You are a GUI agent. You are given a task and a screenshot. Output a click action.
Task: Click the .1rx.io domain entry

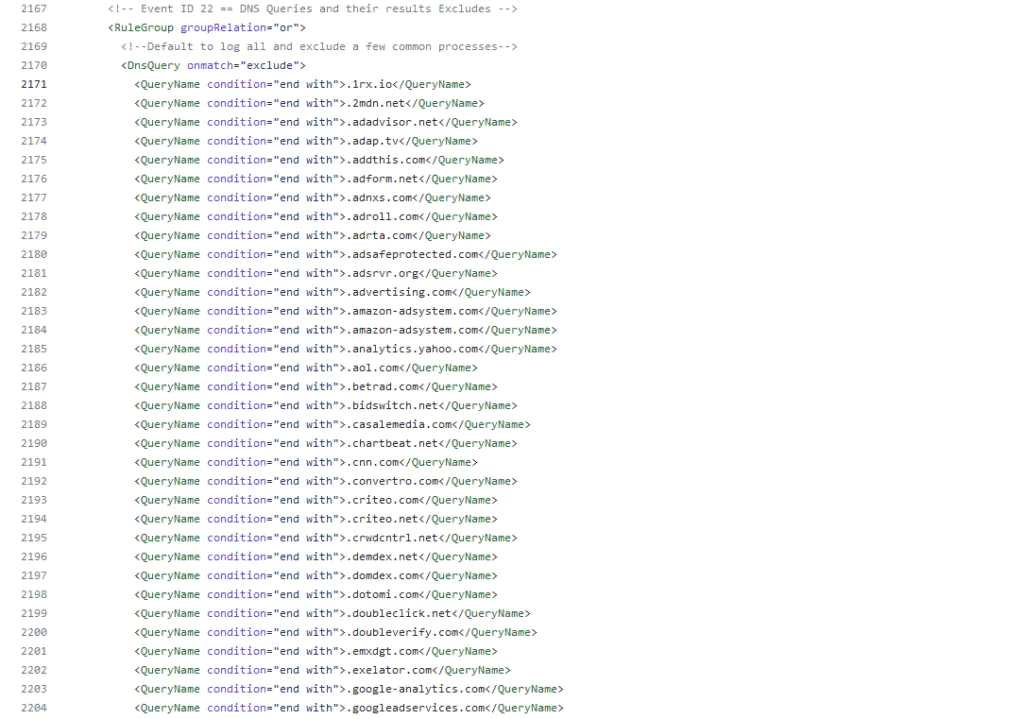[x=374, y=85]
